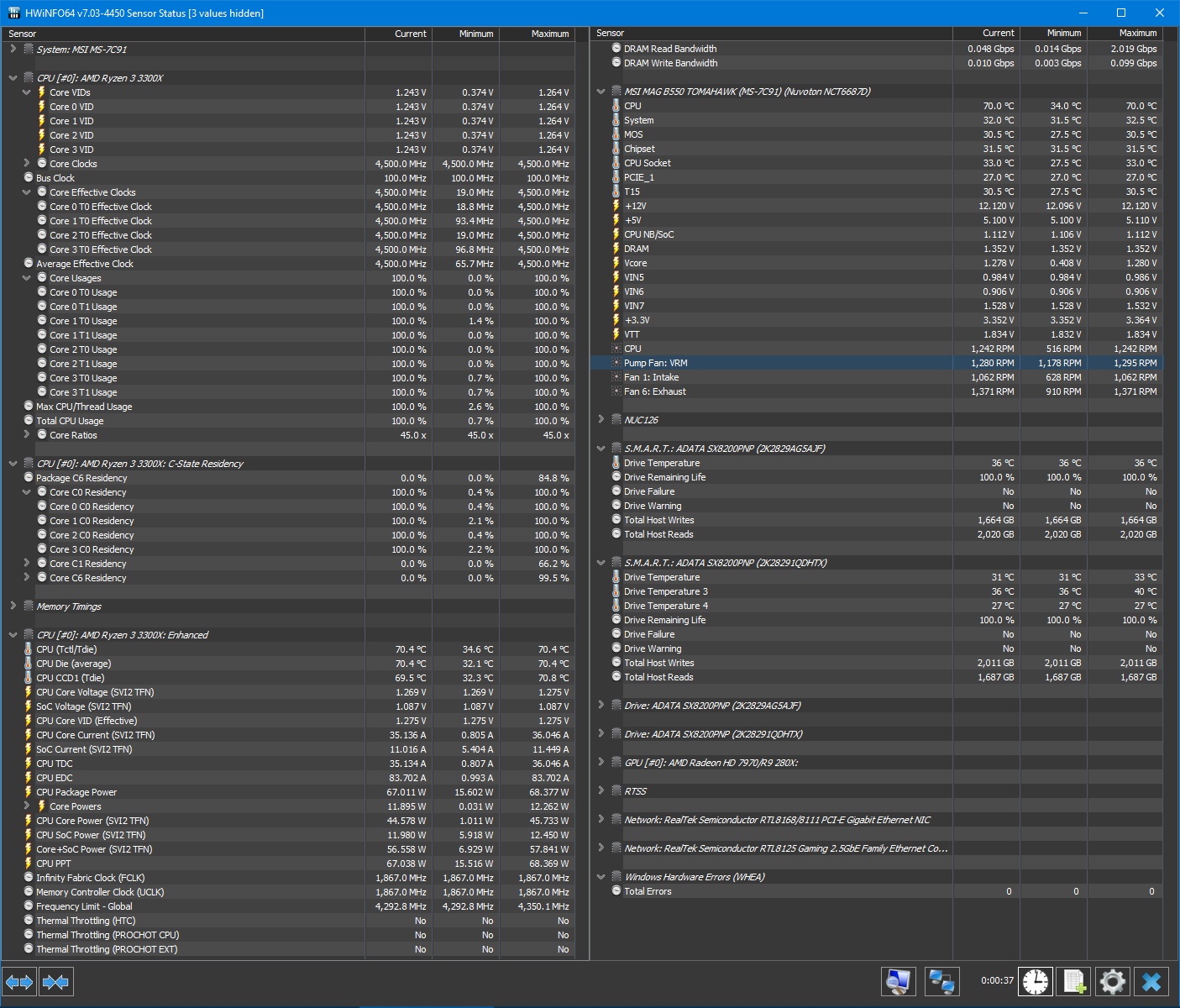Collapse the MSI MAG B550 TOMAHAWK group

tap(600, 92)
